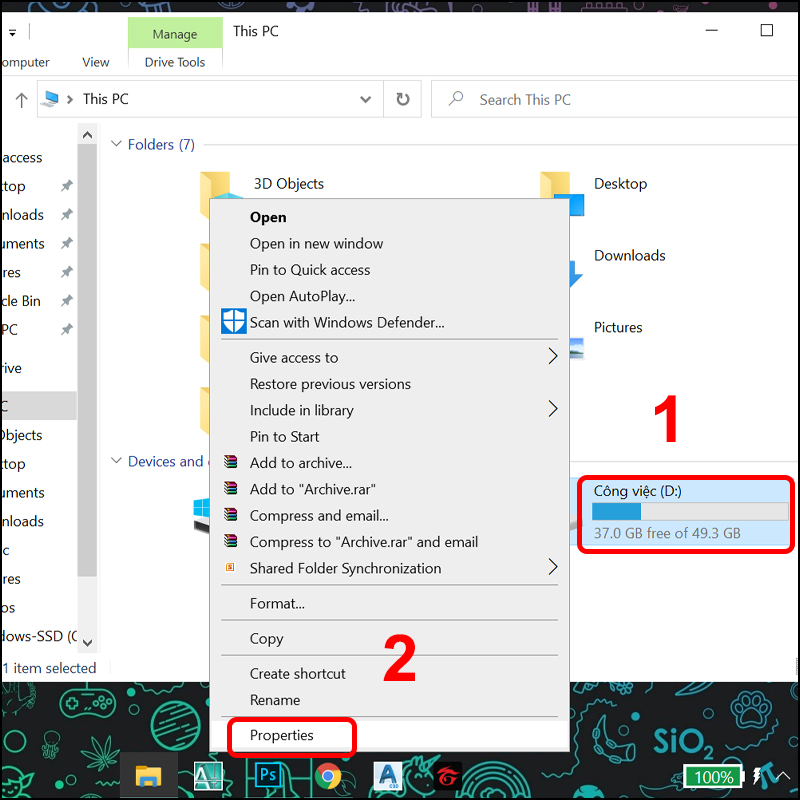Click the 100% battery indicator
This screenshot has width=800, height=800.
[x=713, y=777]
